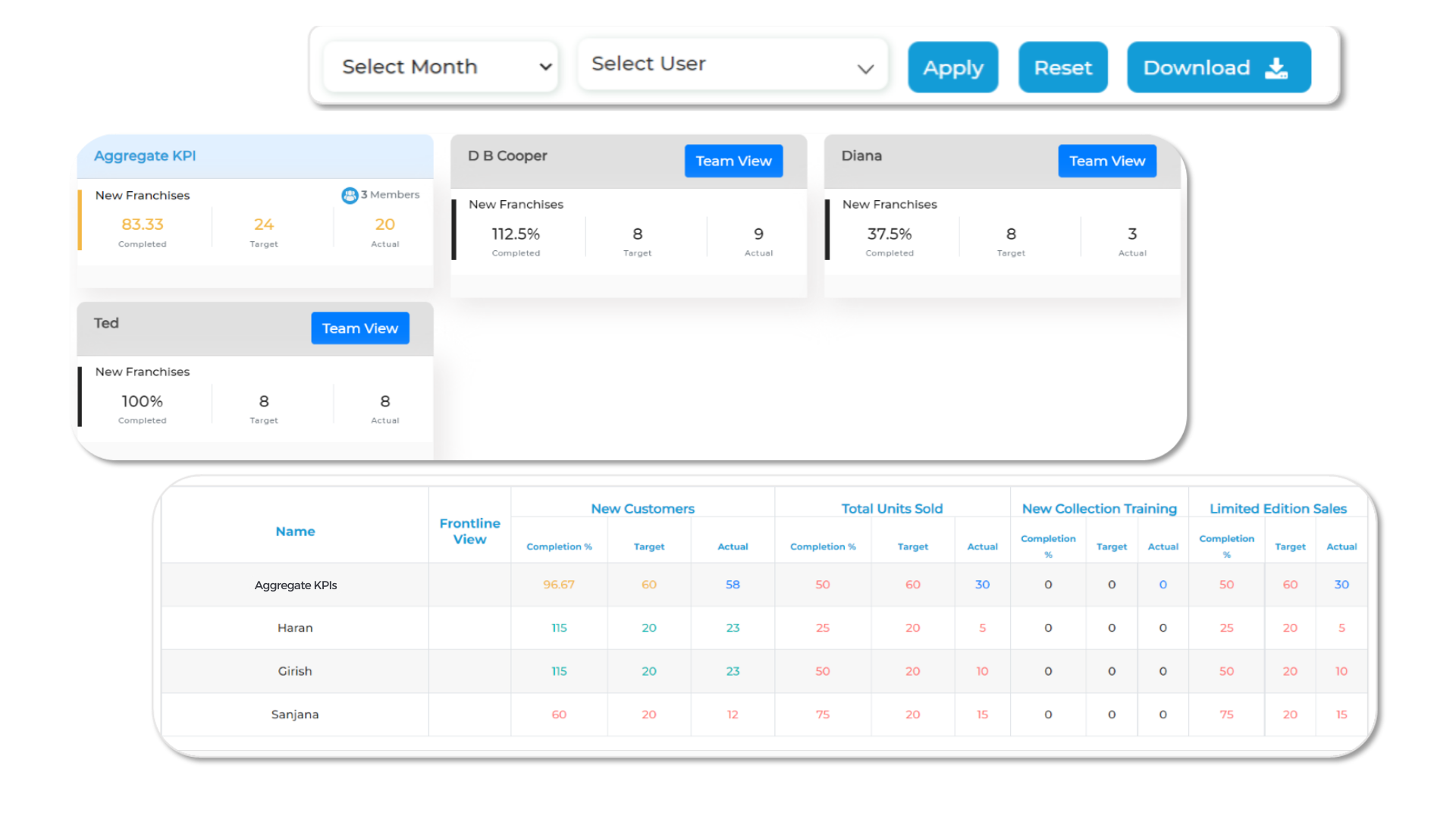The height and width of the screenshot is (819, 1456).
Task: Click the Apply button
Action: (952, 67)
